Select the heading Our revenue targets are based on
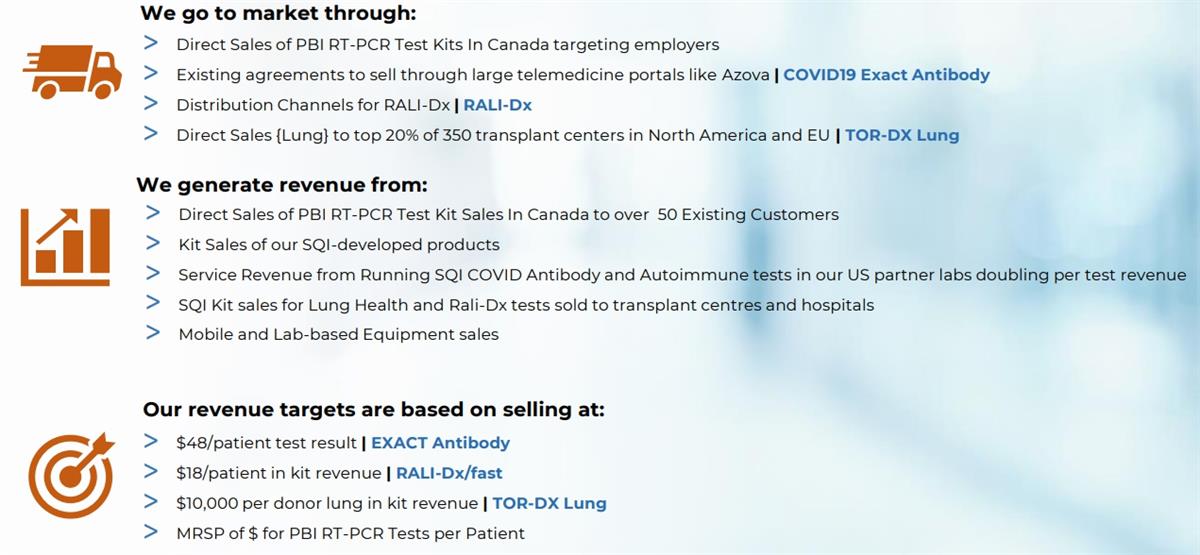Screen dimensions: 1200x555 (374, 410)
